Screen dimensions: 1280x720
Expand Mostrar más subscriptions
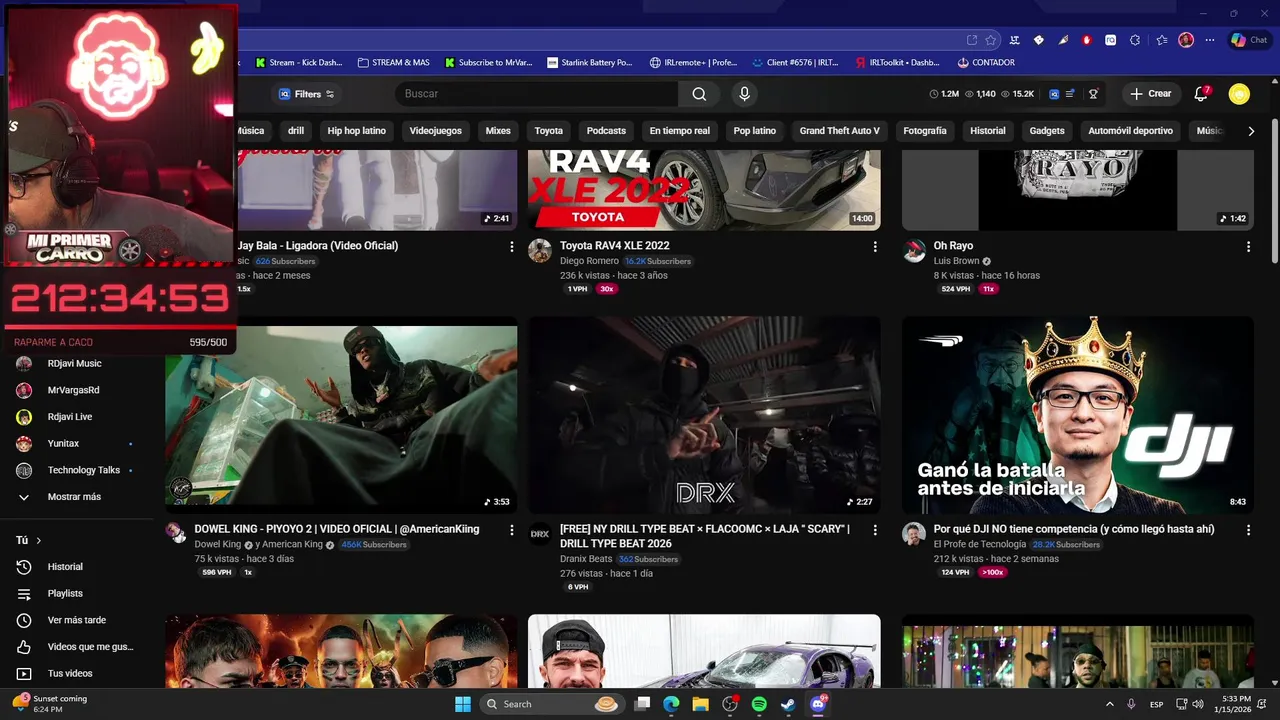(x=76, y=497)
